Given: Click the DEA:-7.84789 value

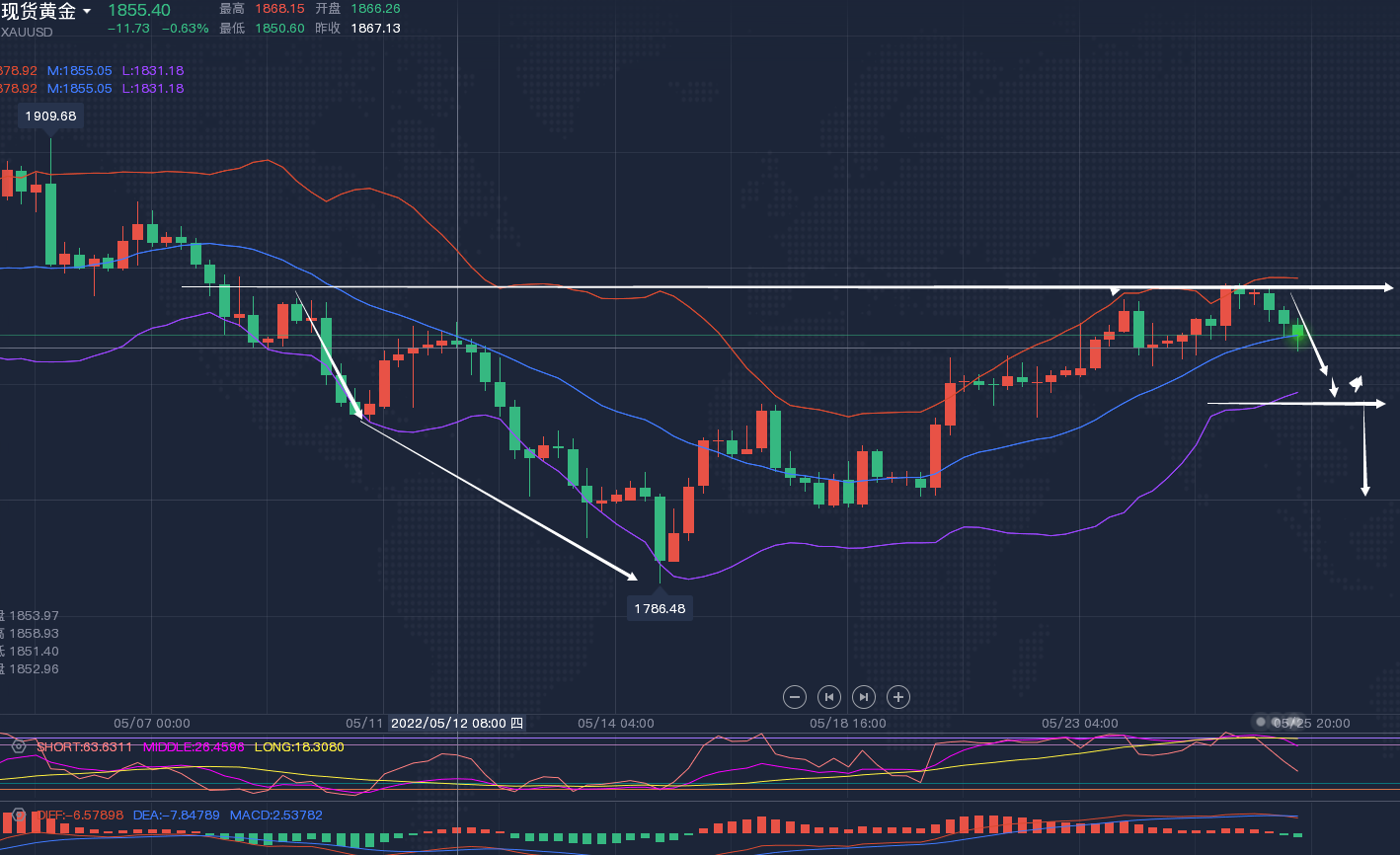Looking at the screenshot, I should [x=176, y=816].
